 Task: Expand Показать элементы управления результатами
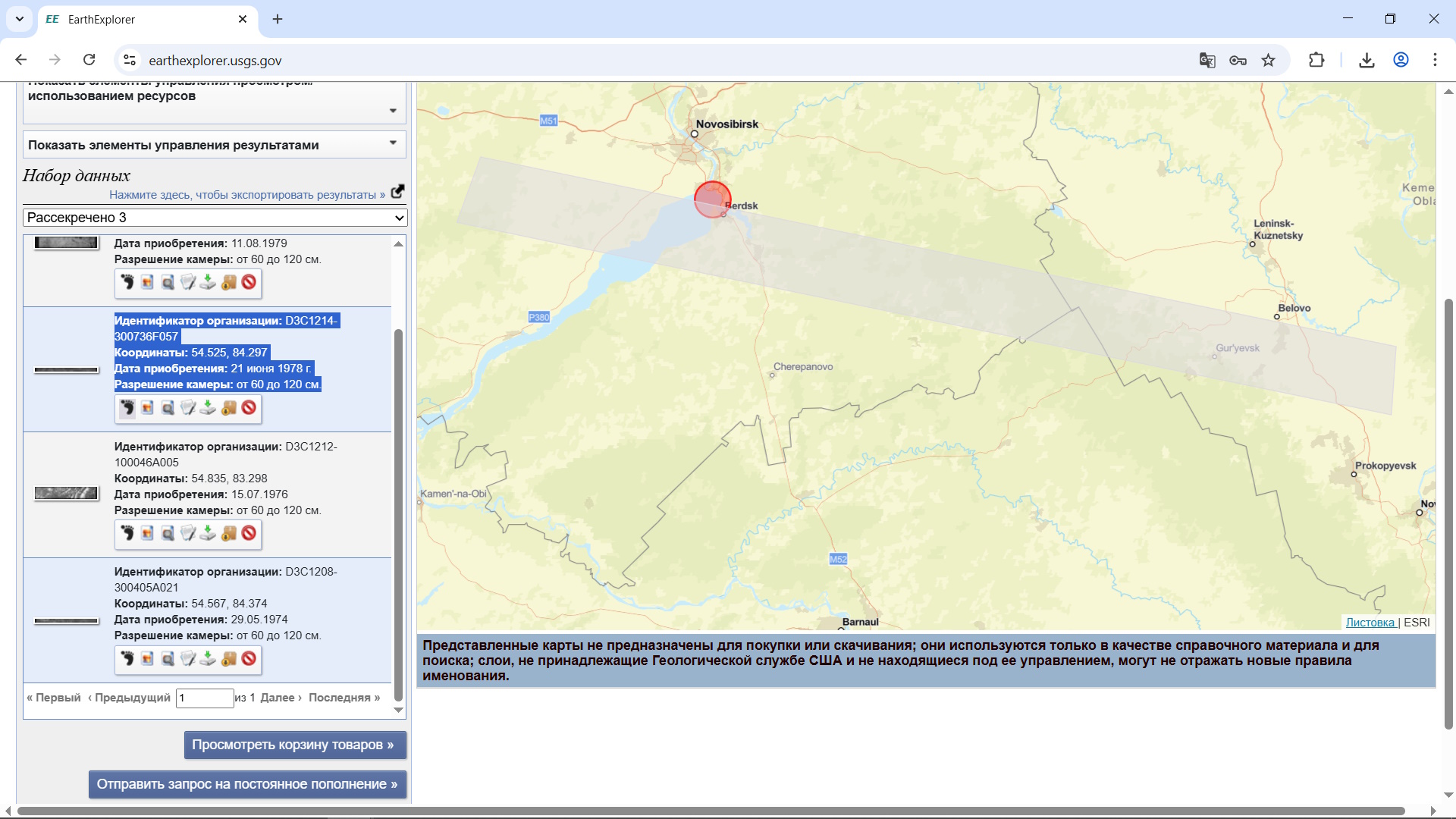[215, 145]
